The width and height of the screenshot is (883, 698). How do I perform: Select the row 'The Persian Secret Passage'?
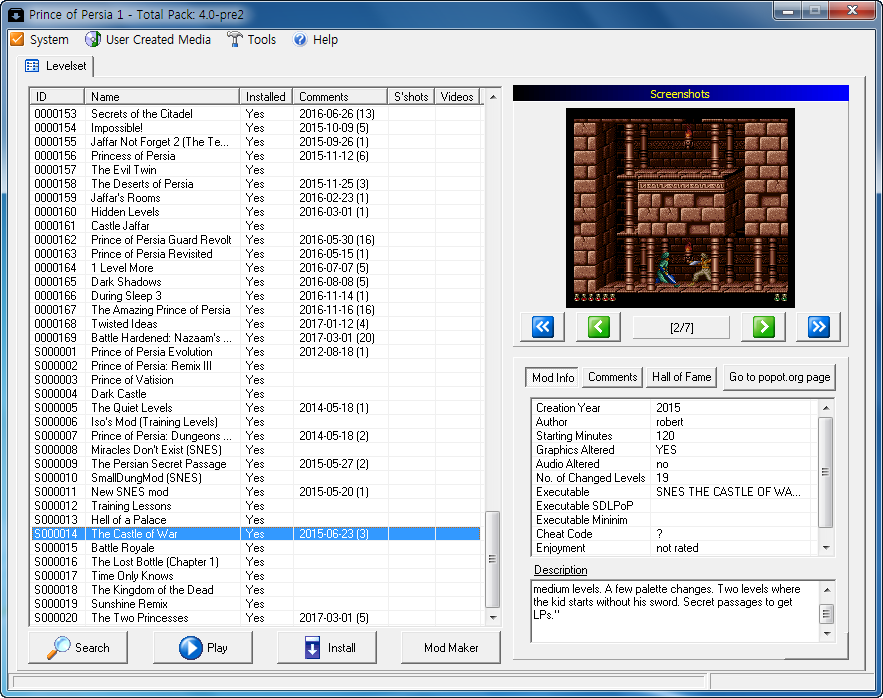(x=256, y=464)
